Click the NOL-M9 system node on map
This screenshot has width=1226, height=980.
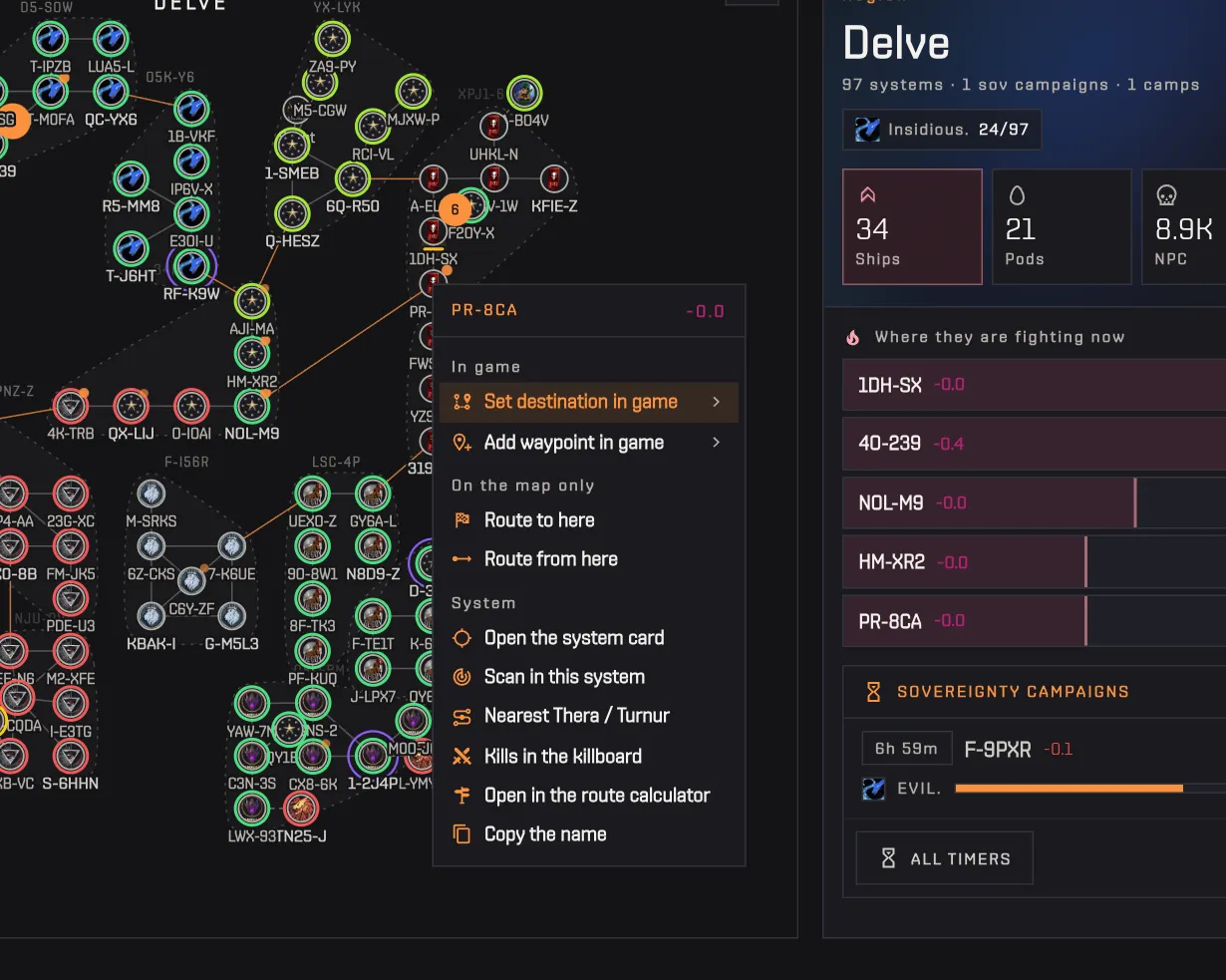coord(252,406)
